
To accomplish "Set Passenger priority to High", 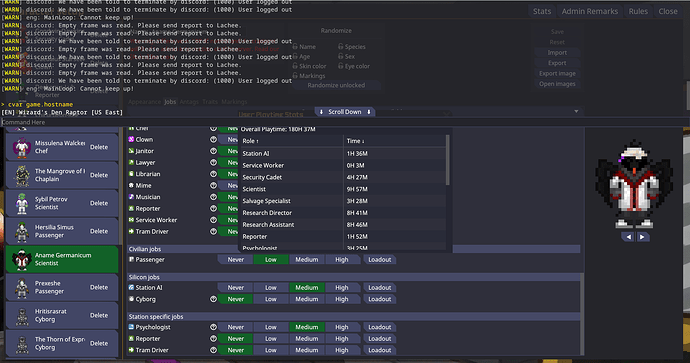I will point(341,260).
